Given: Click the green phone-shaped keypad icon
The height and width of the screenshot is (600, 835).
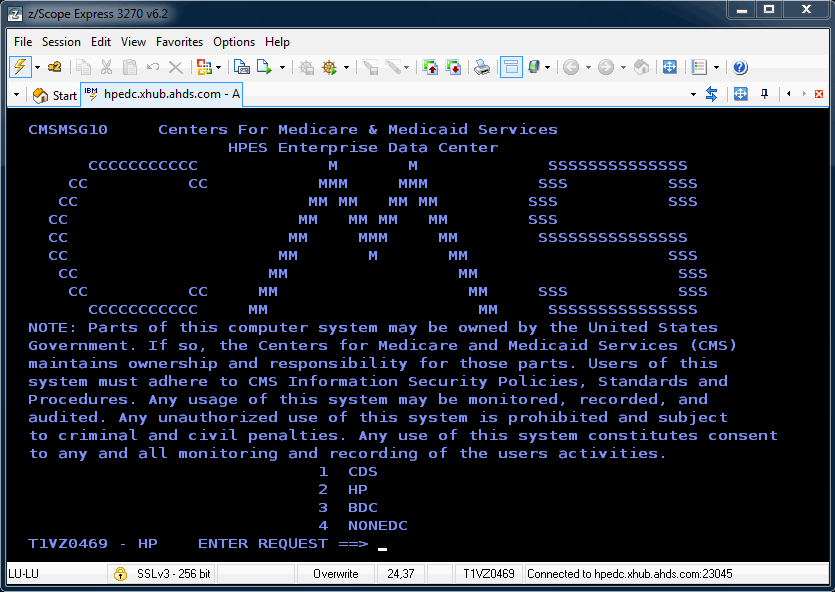Looking at the screenshot, I should coord(534,67).
